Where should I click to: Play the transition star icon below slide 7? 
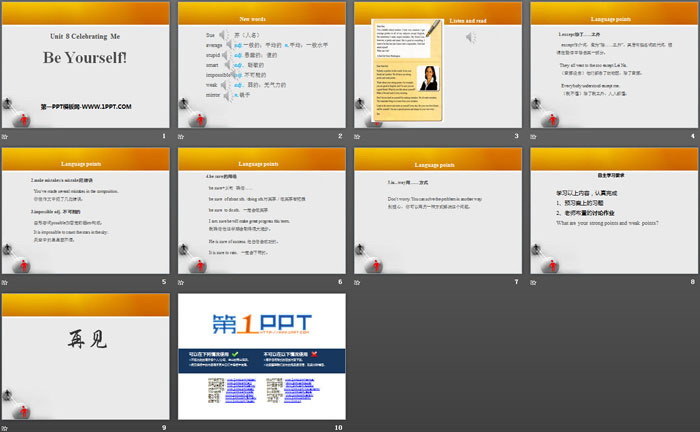[x=358, y=282]
